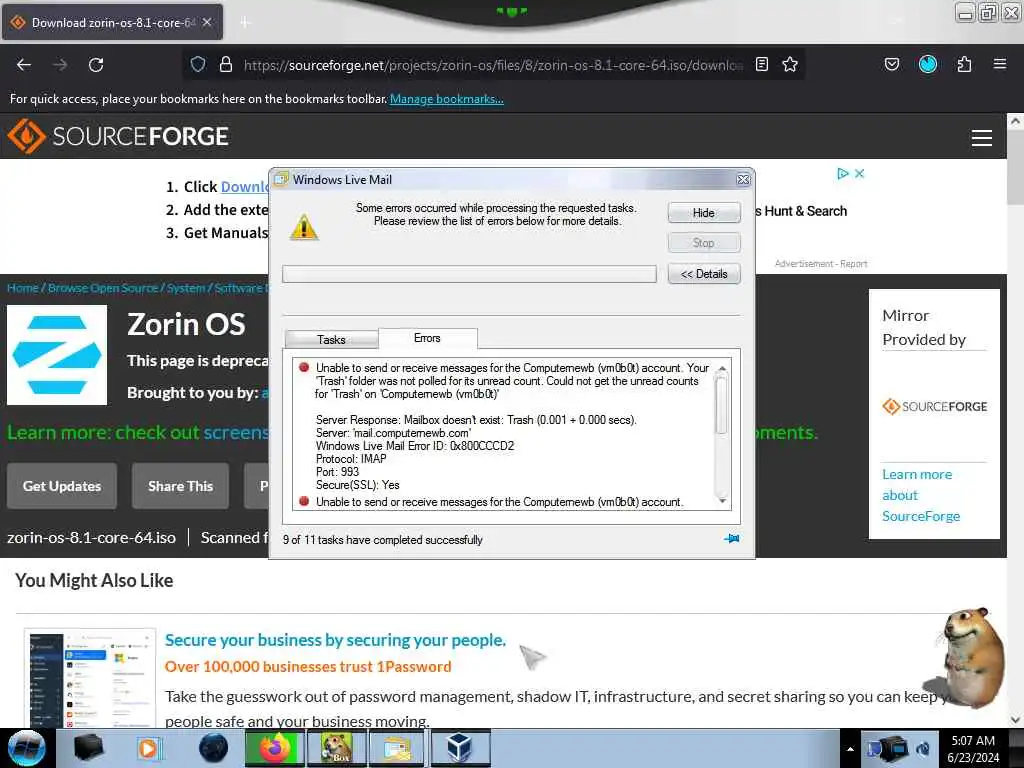The height and width of the screenshot is (768, 1024).
Task: Close the advertisement with X icon
Action: 859,173
